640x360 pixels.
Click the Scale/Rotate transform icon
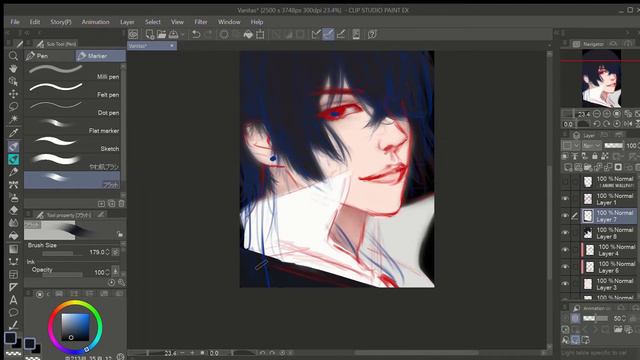[x=260, y=34]
